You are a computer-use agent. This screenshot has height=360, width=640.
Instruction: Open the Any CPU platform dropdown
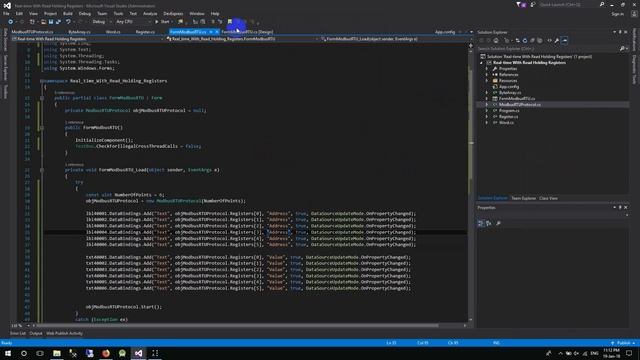pos(133,22)
